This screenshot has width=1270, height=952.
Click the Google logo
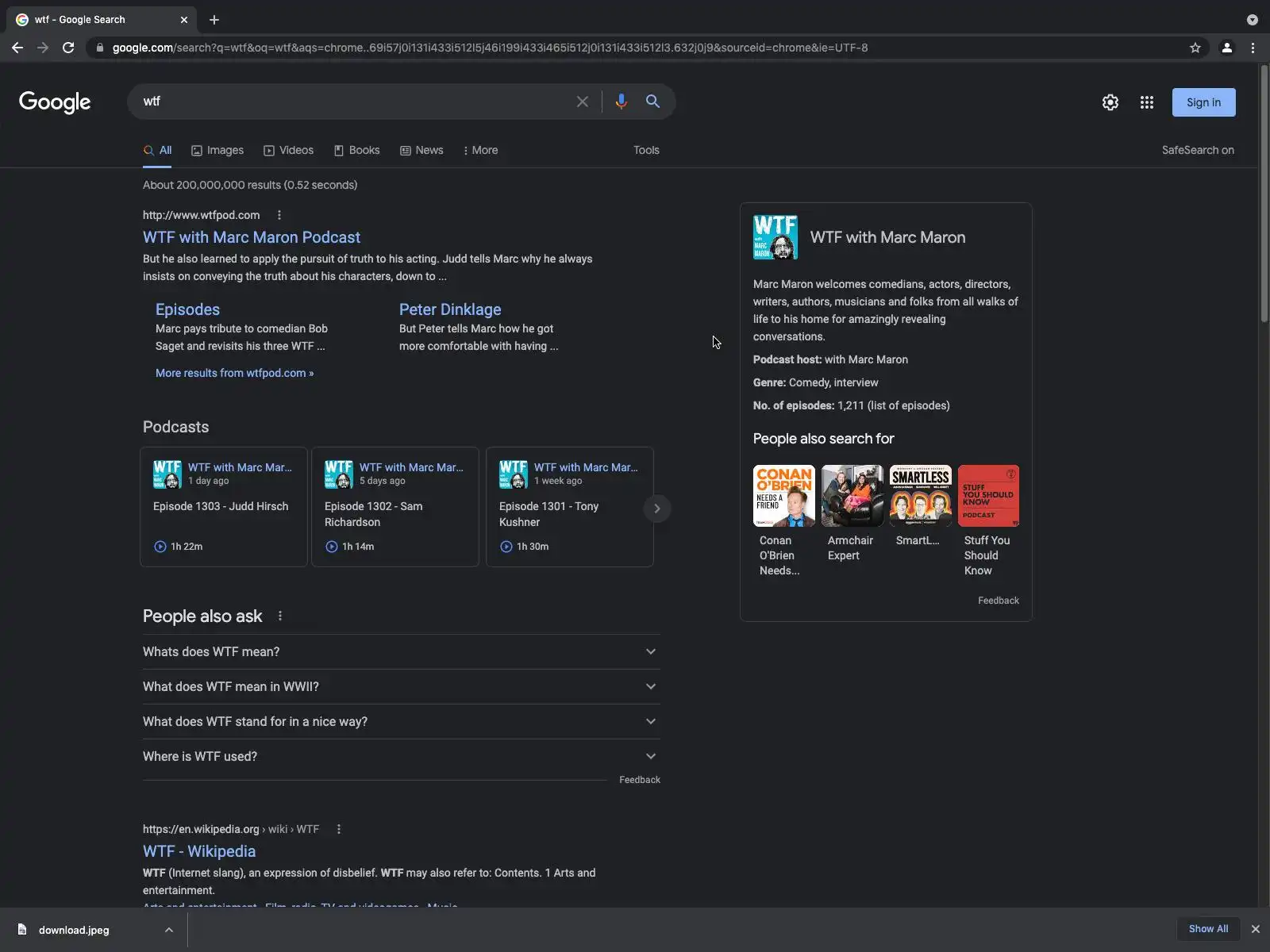55,102
